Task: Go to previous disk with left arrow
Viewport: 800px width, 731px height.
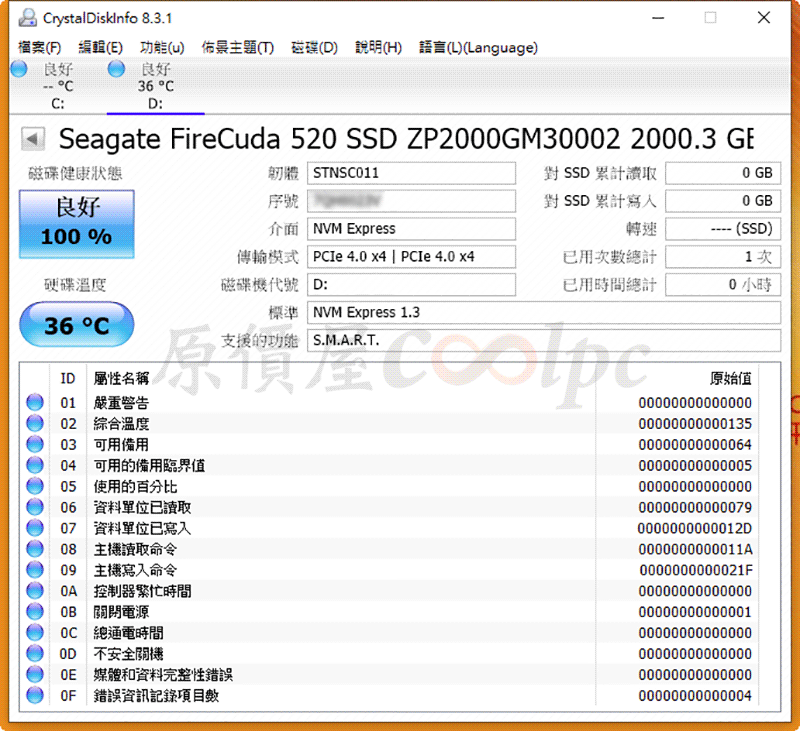Action: point(33,139)
